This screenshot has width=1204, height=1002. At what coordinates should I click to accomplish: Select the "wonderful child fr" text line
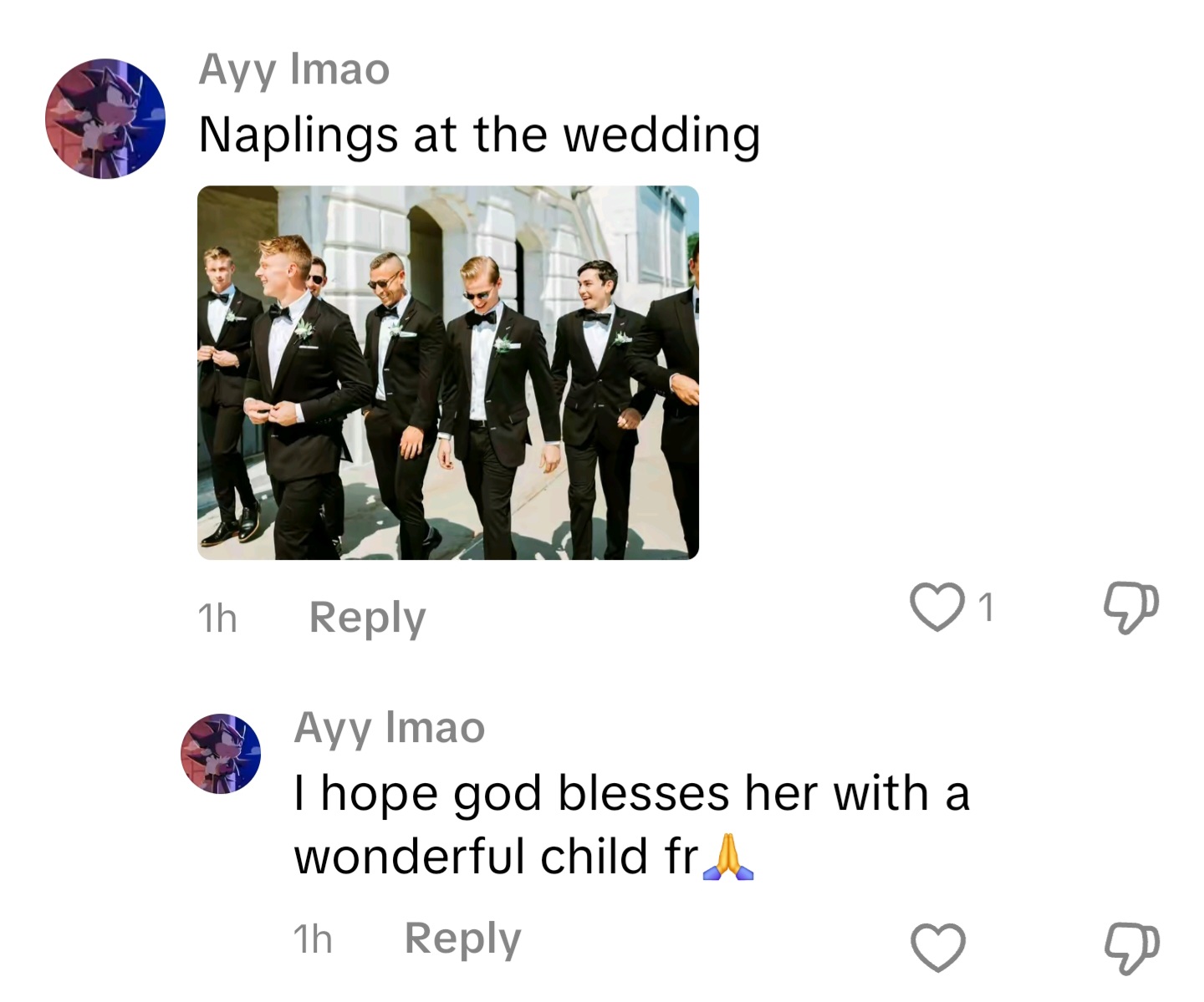(x=497, y=857)
